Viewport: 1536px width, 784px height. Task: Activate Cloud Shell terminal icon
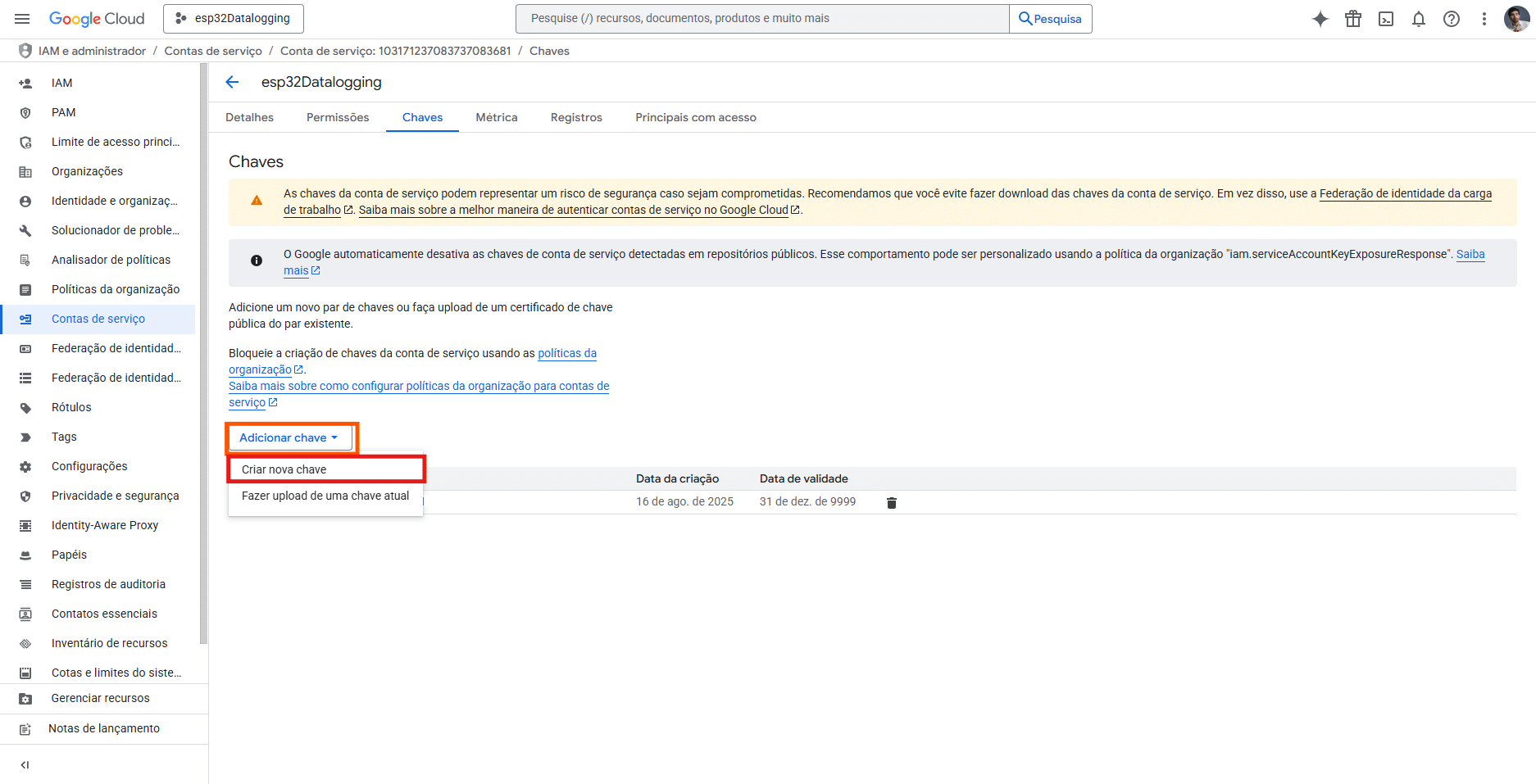tap(1385, 19)
